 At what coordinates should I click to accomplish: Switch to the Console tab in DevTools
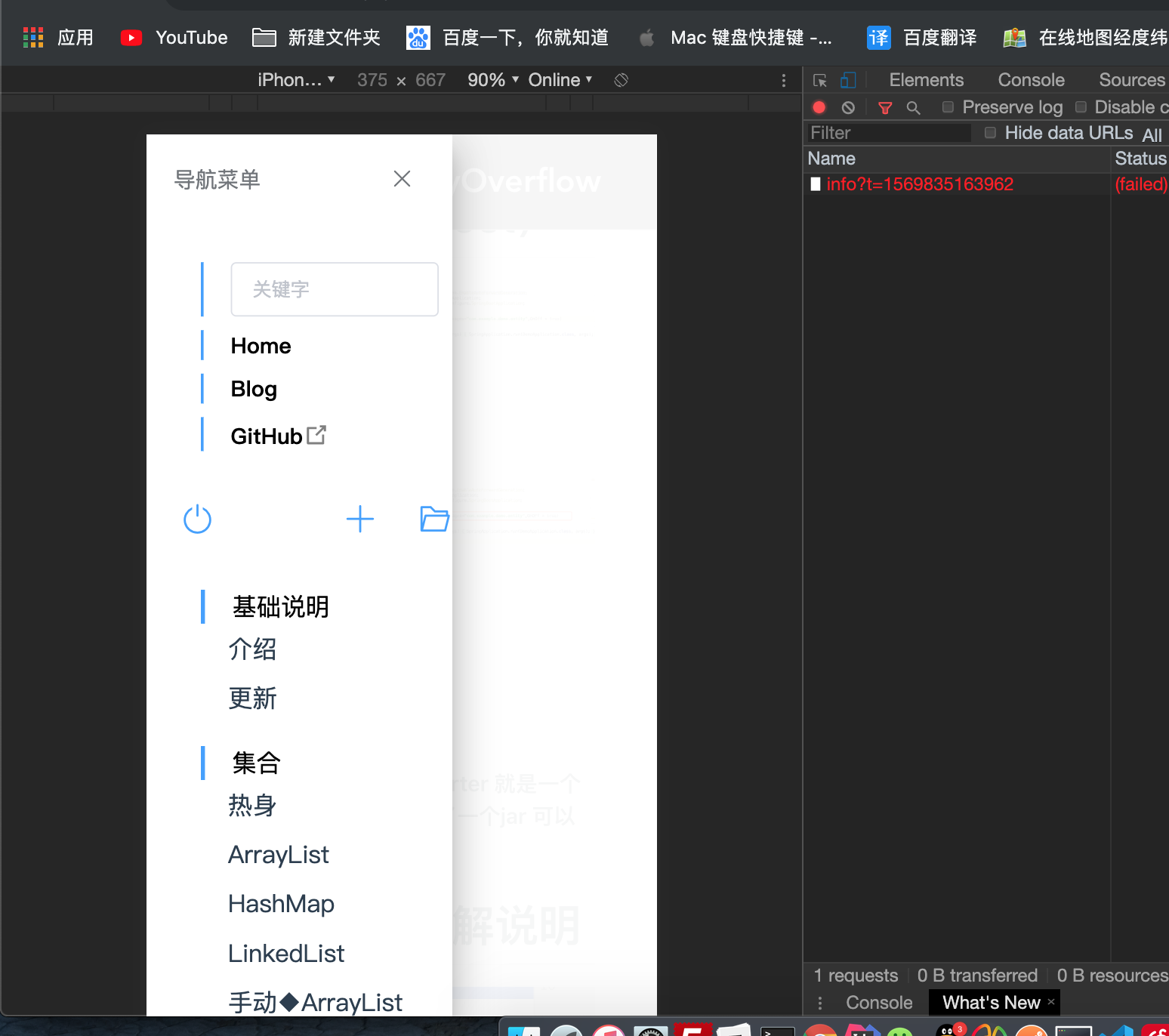point(1031,79)
